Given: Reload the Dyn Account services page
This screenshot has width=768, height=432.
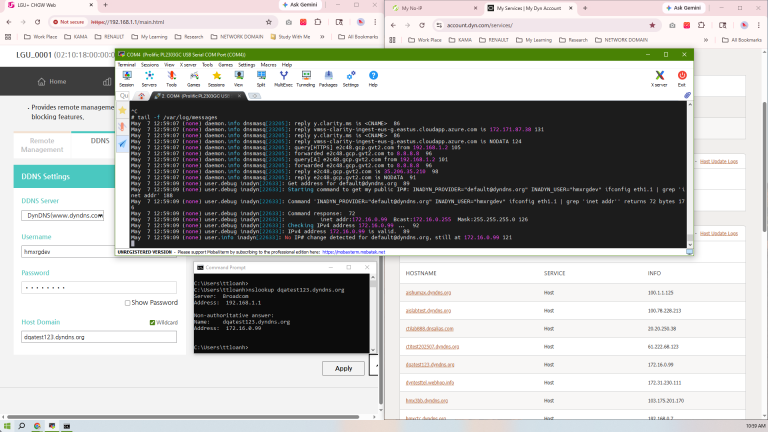Looking at the screenshot, I should pos(422,25).
